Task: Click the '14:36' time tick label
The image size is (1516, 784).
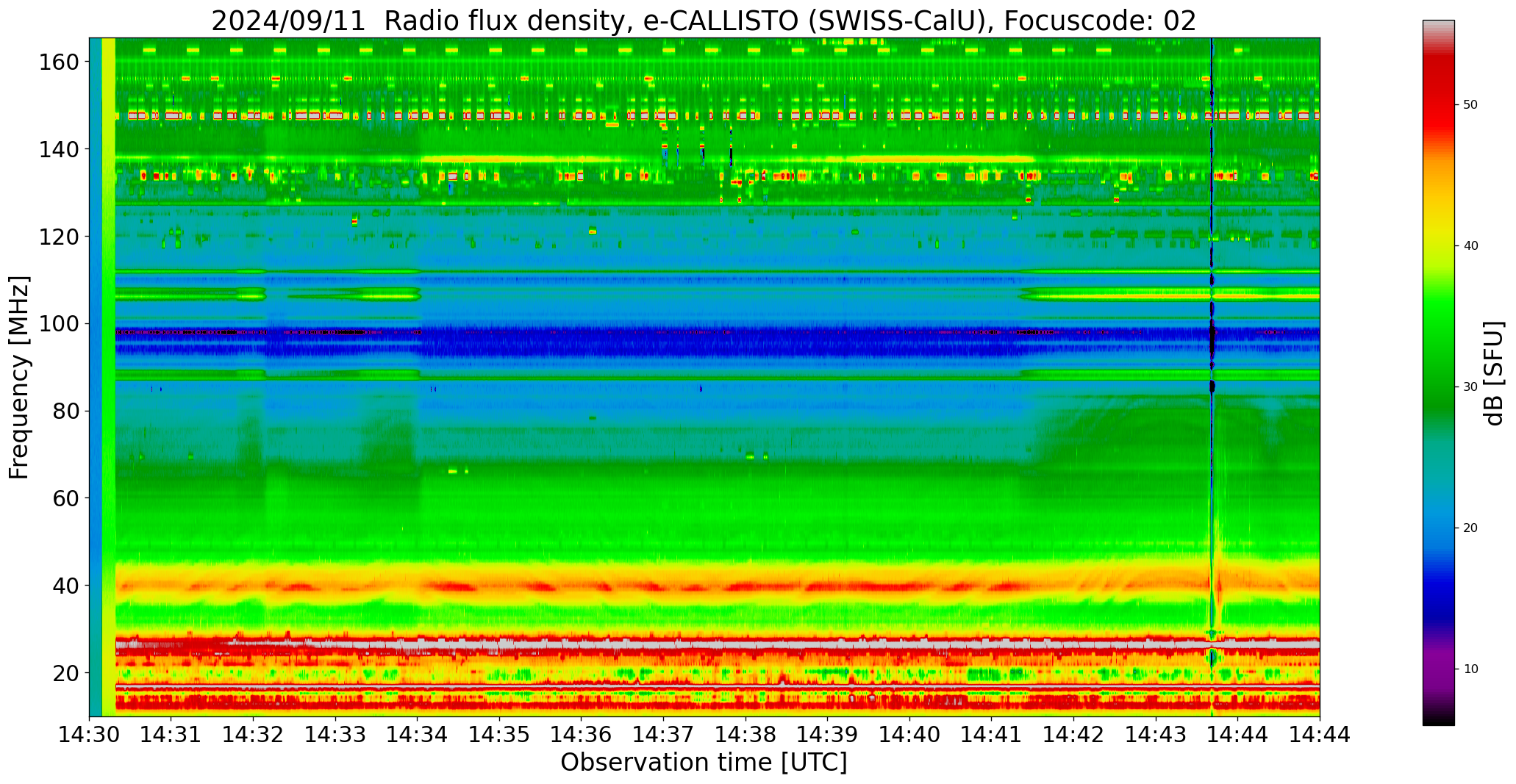Action: (582, 734)
